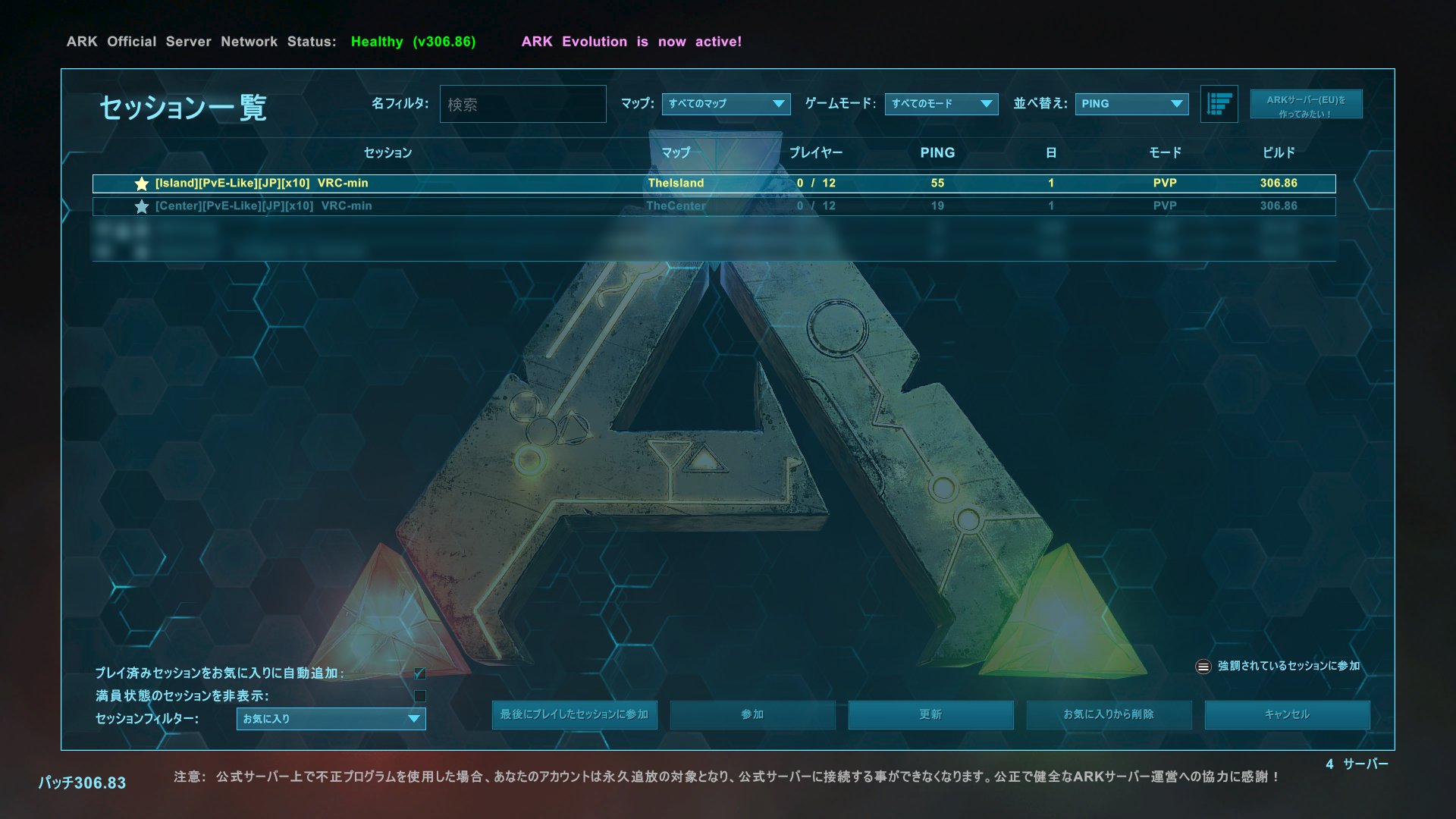Click the 参加 join button
Screen dimensions: 1456x819
[x=753, y=715]
